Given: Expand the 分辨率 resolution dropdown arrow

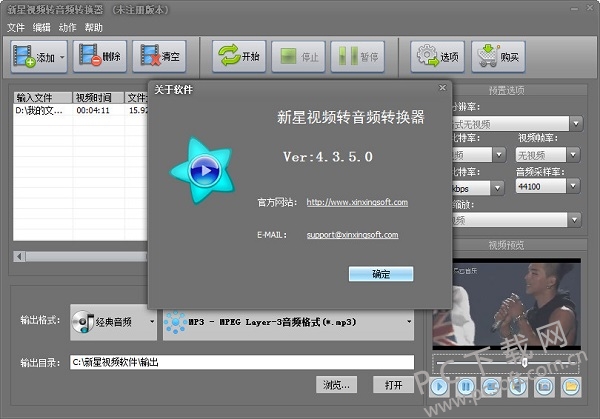Looking at the screenshot, I should tap(576, 124).
